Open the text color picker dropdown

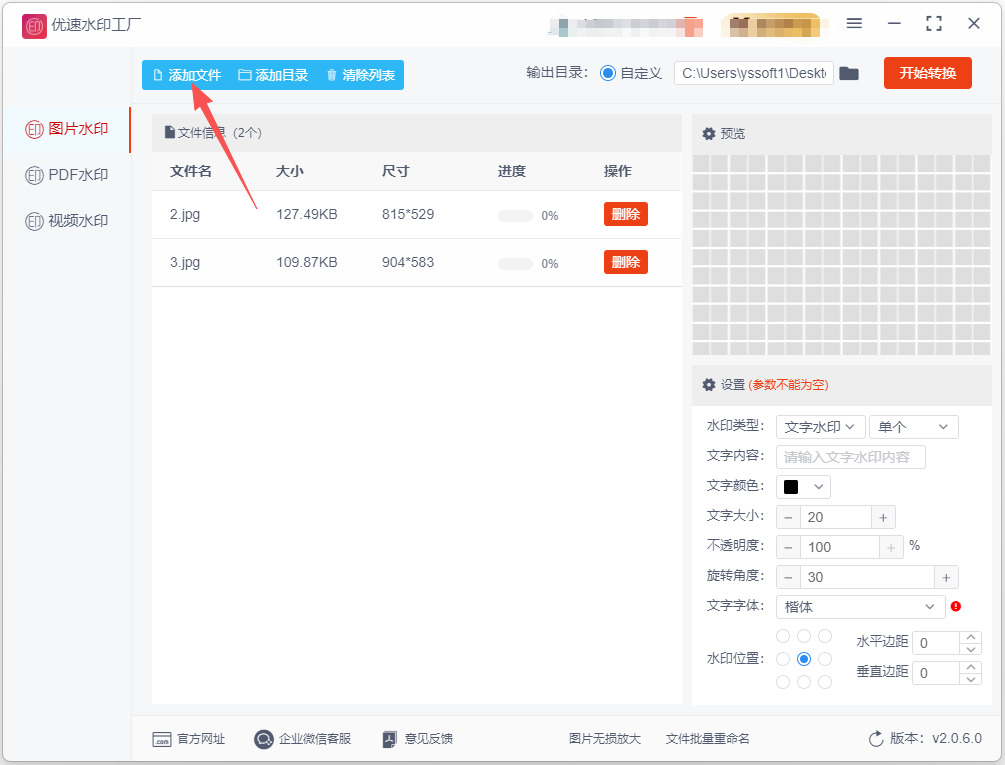[803, 487]
